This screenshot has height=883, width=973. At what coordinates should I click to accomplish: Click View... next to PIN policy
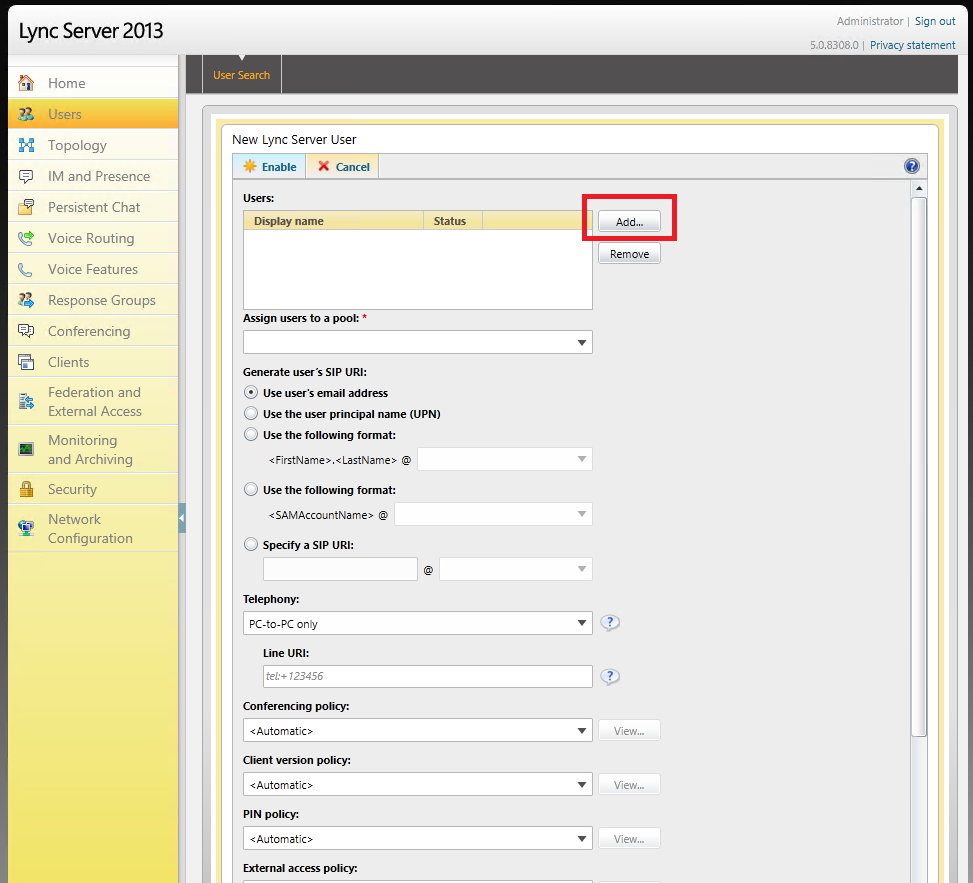(629, 838)
